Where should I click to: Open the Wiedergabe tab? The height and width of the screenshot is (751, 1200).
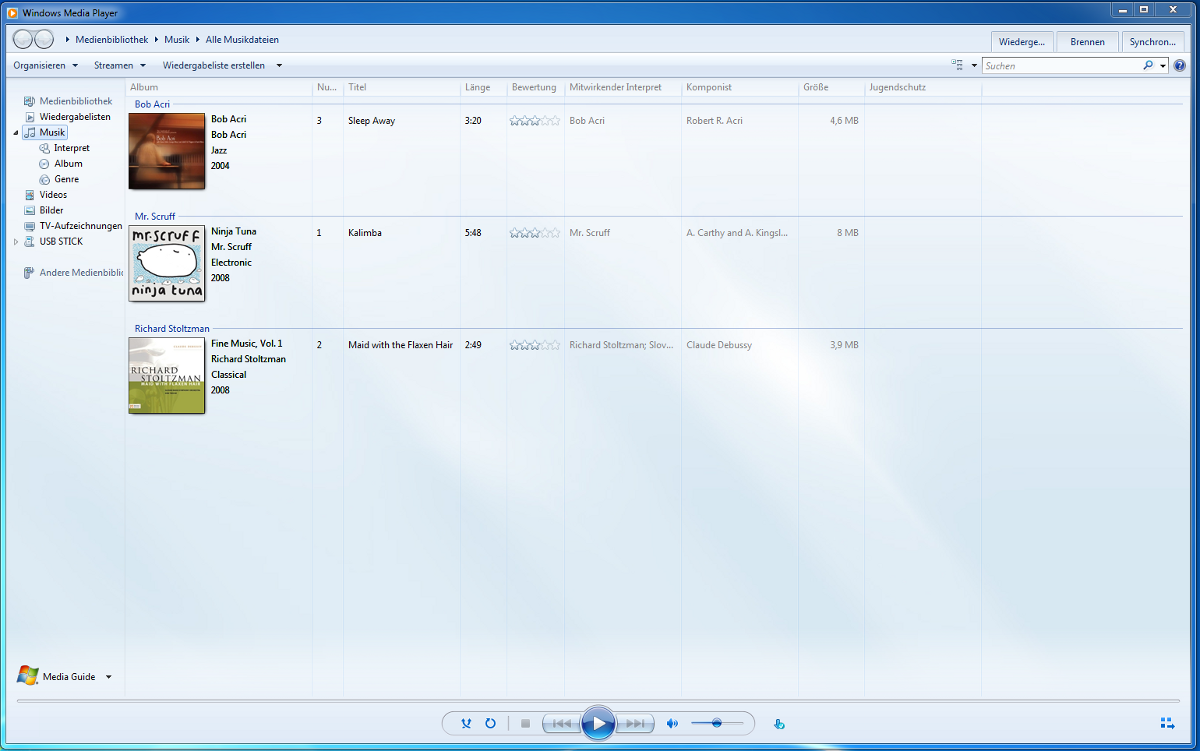(1022, 41)
